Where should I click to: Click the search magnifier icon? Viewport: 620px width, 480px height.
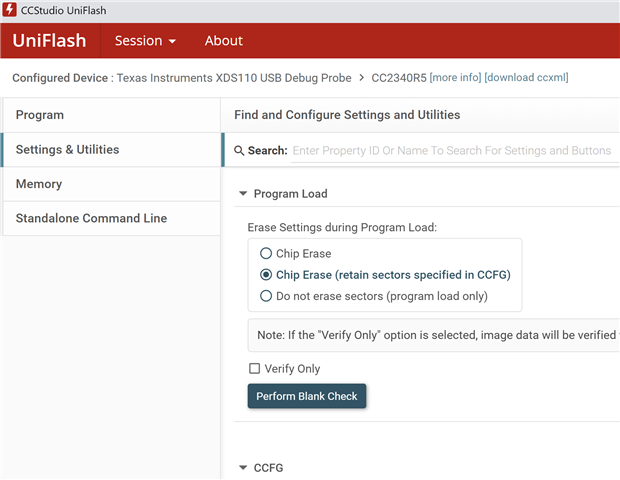pos(239,151)
